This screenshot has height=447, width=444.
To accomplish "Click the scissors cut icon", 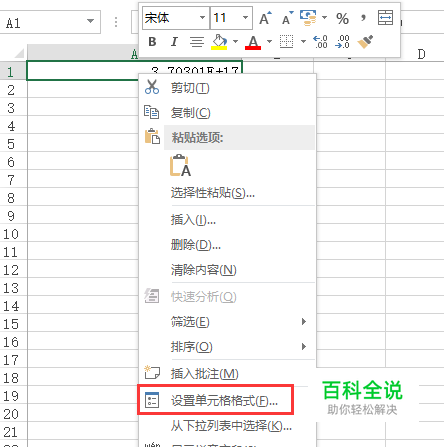I will (x=152, y=87).
